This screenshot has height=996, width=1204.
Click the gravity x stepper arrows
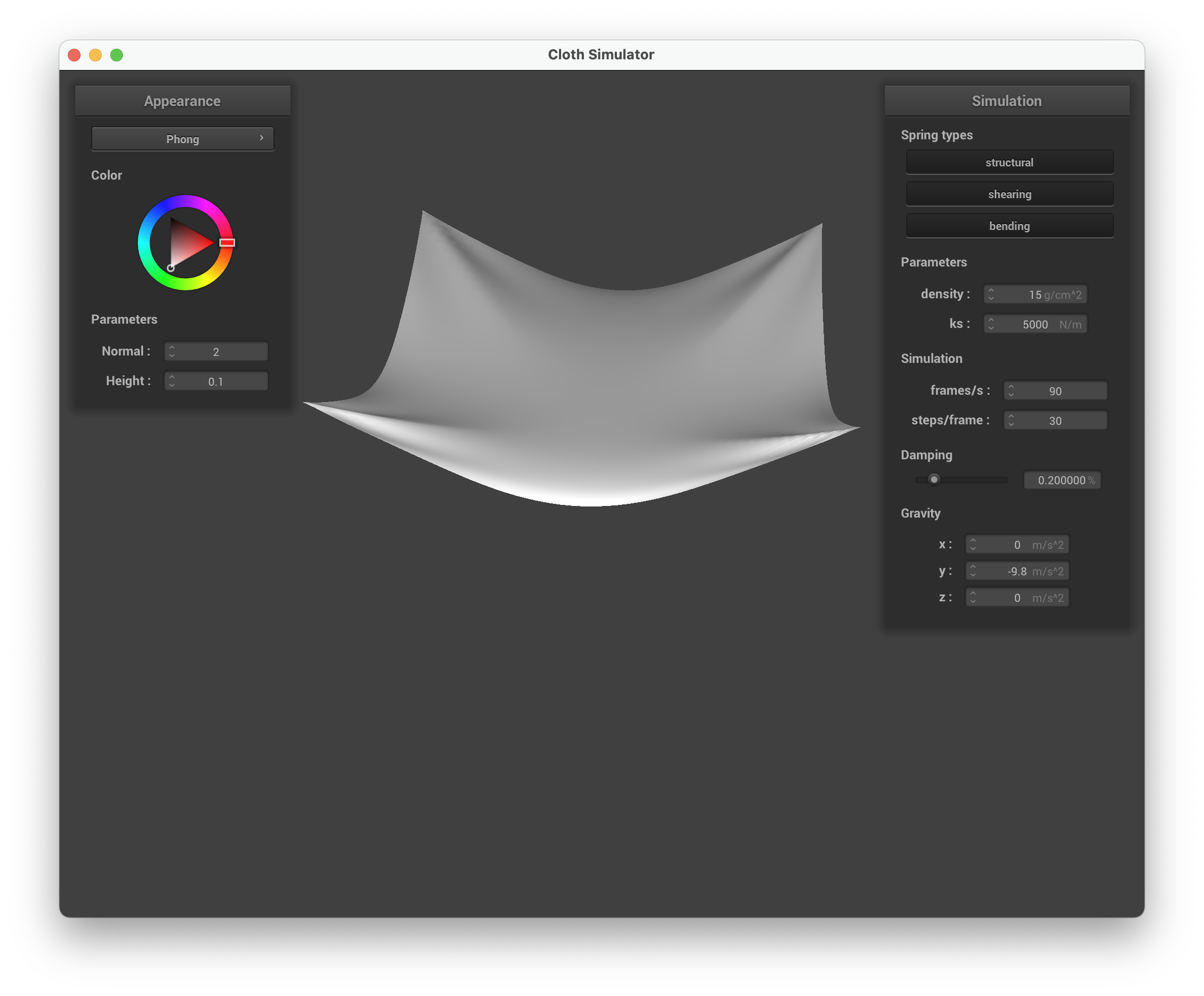tap(972, 545)
